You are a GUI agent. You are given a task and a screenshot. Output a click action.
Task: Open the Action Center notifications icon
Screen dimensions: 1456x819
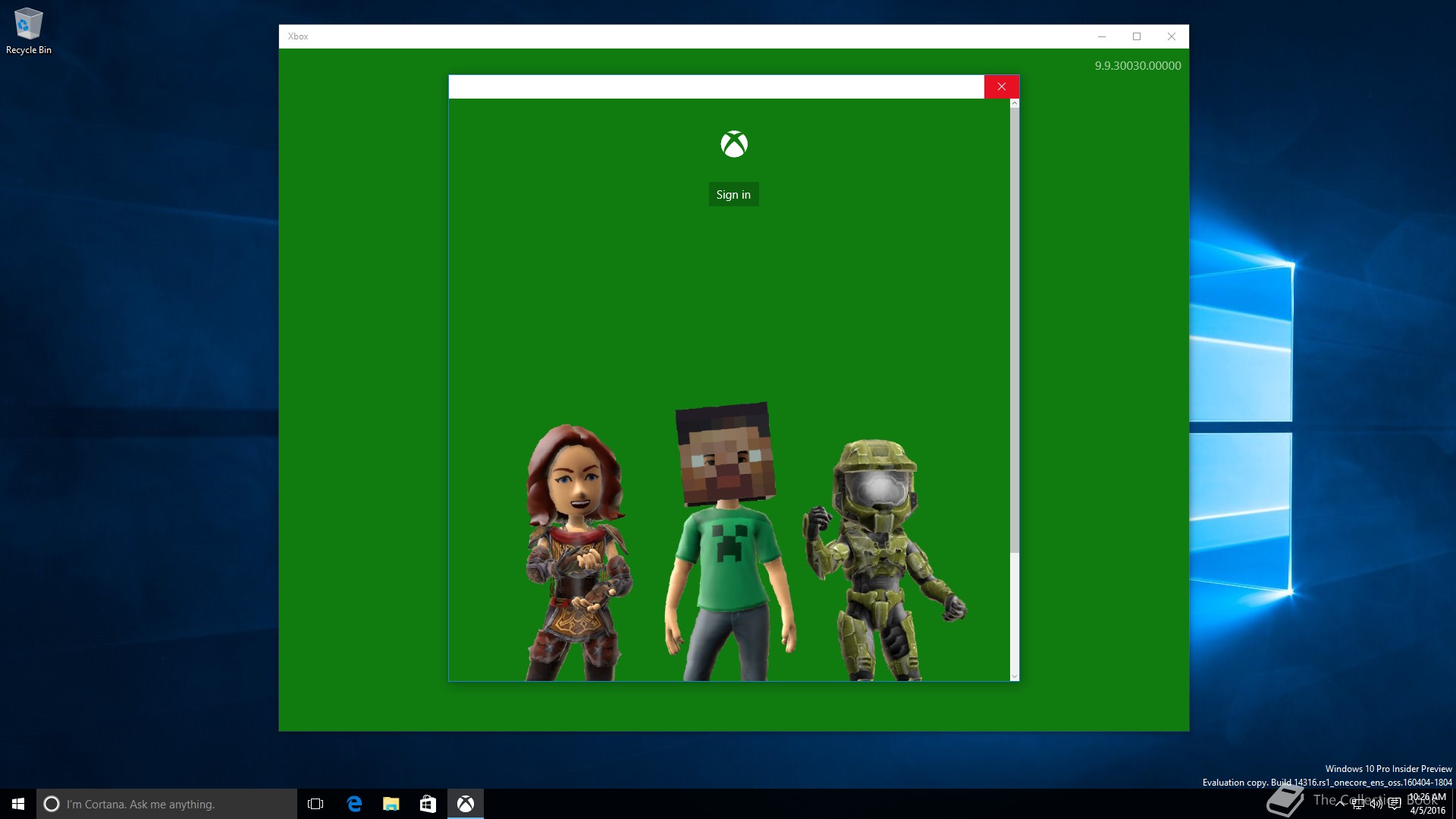(x=1395, y=804)
